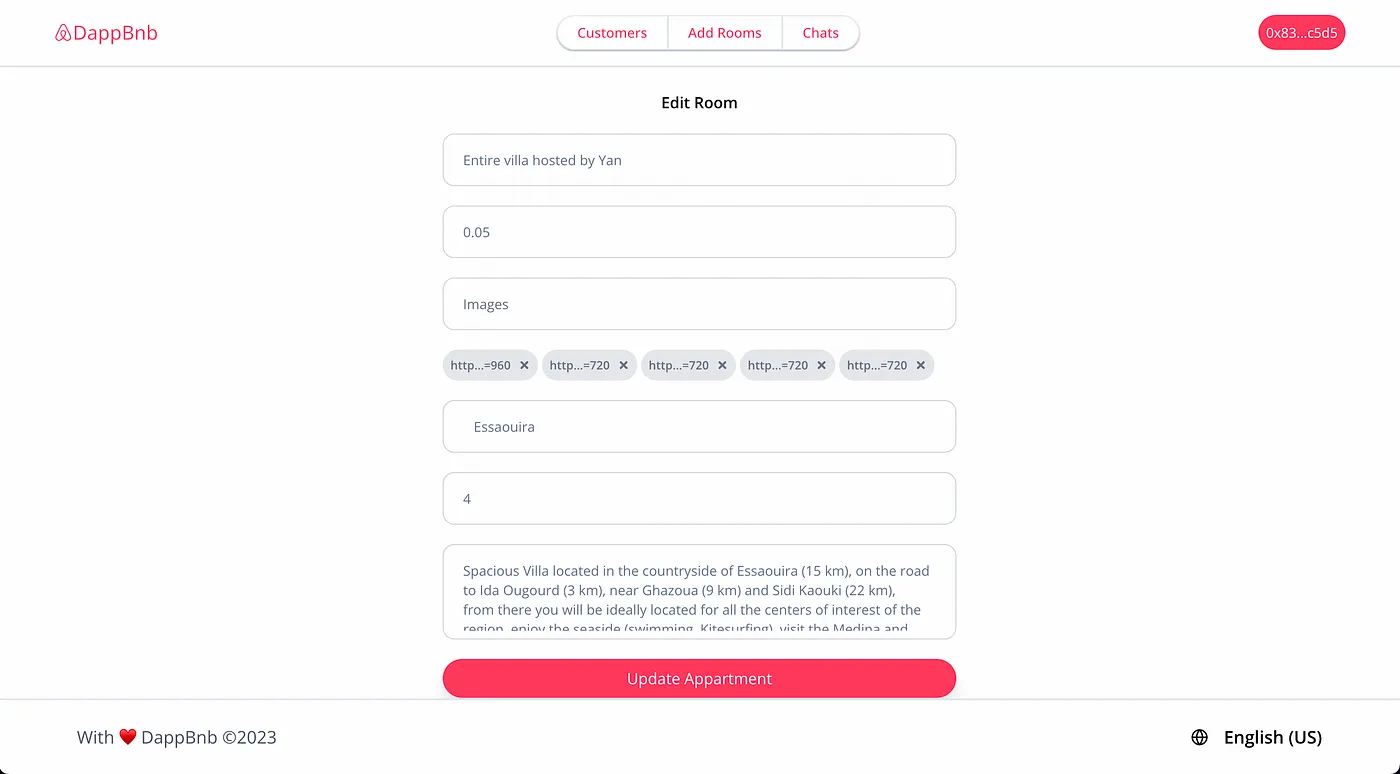
Task: Remove the fourth image URL tag
Action: tap(821, 365)
